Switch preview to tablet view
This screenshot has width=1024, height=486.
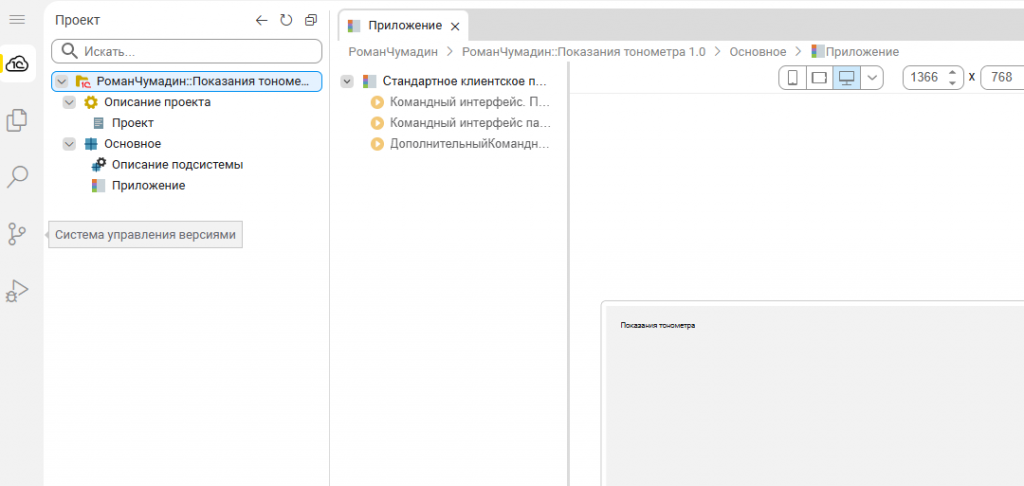coord(819,78)
